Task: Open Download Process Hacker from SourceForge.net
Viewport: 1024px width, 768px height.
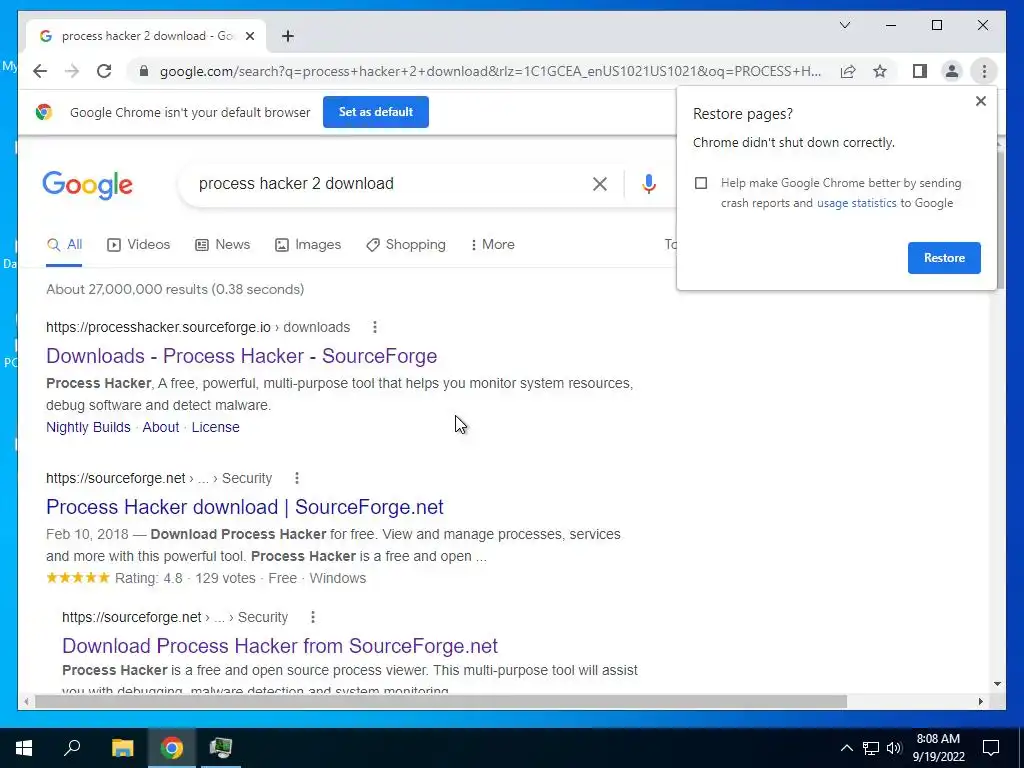Action: click(280, 646)
